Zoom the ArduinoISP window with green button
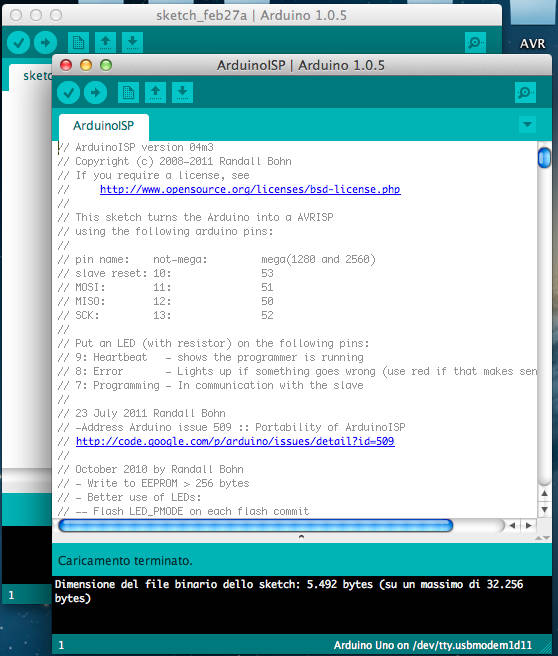 coord(106,65)
